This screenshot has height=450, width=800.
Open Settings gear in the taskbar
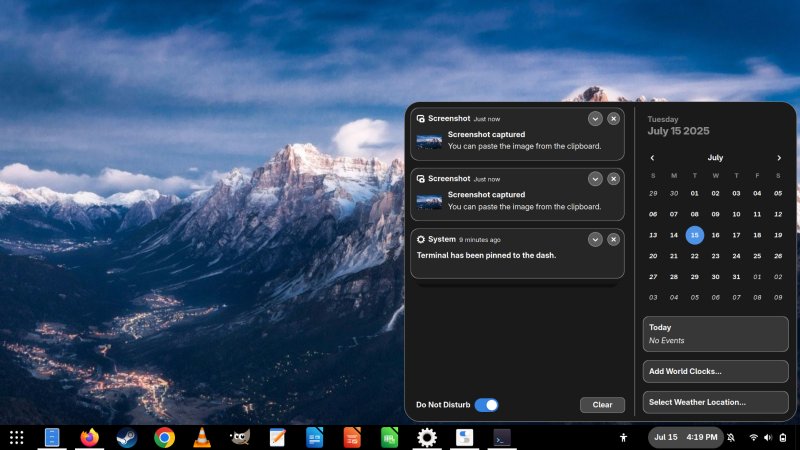click(x=427, y=437)
